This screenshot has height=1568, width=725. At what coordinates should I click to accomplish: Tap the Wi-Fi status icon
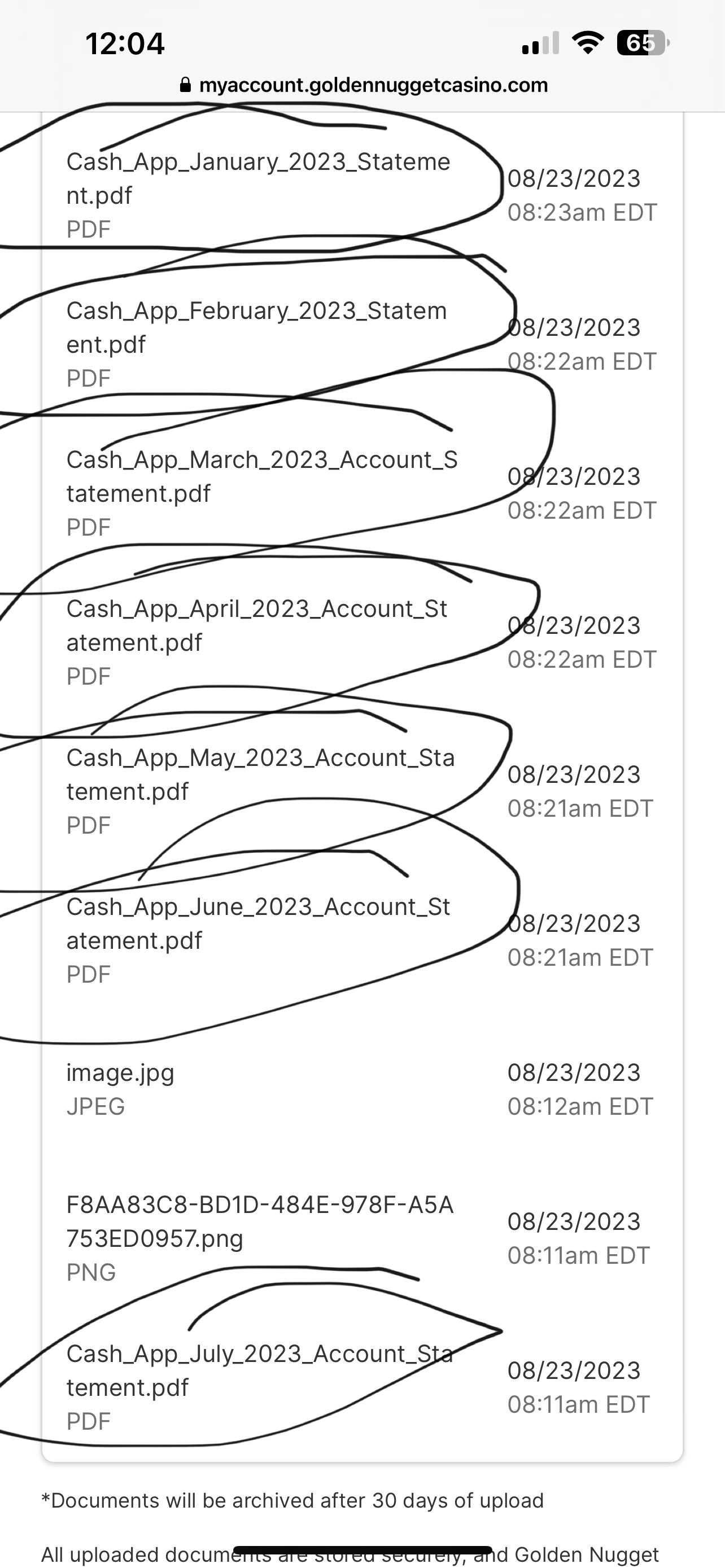588,43
